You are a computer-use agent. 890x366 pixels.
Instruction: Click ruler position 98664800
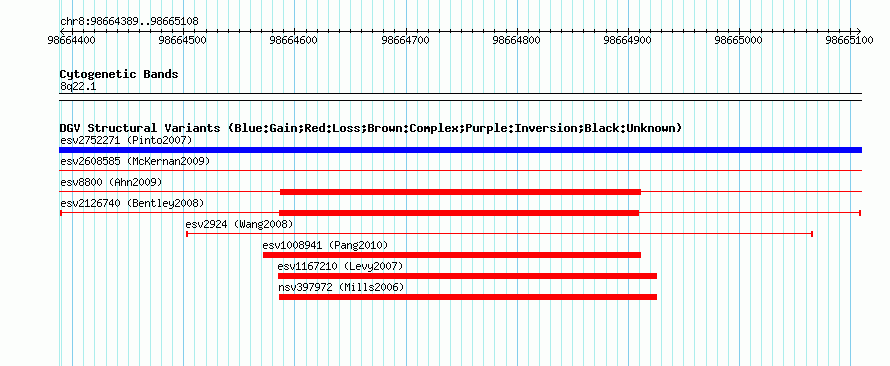tap(517, 41)
